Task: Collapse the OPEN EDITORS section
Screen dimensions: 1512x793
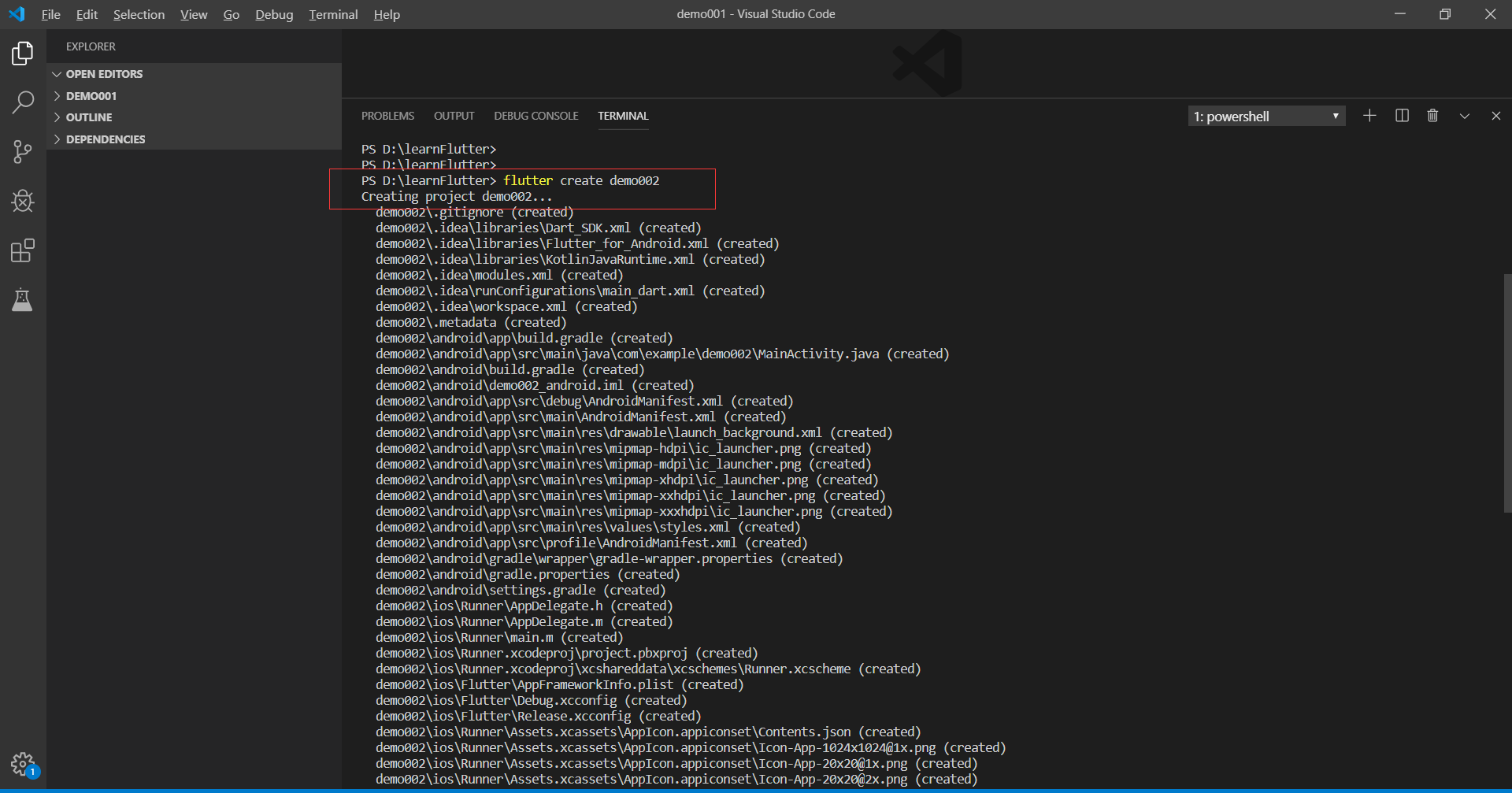Action: tap(194, 74)
